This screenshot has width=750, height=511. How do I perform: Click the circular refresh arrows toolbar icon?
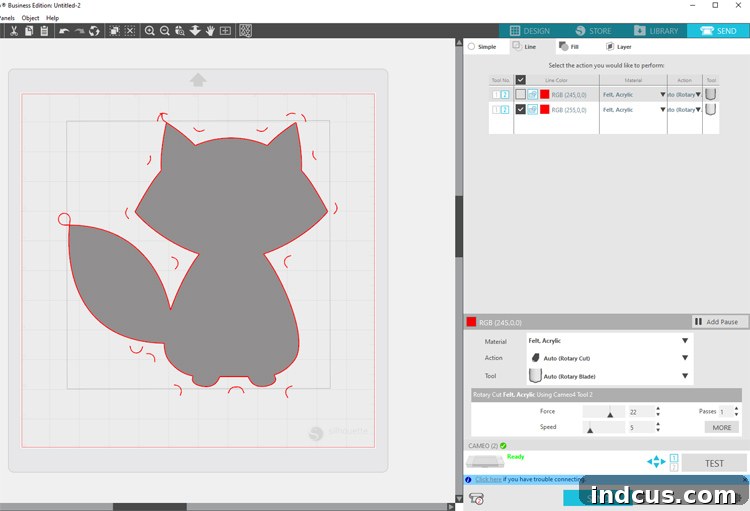pyautogui.click(x=94, y=31)
